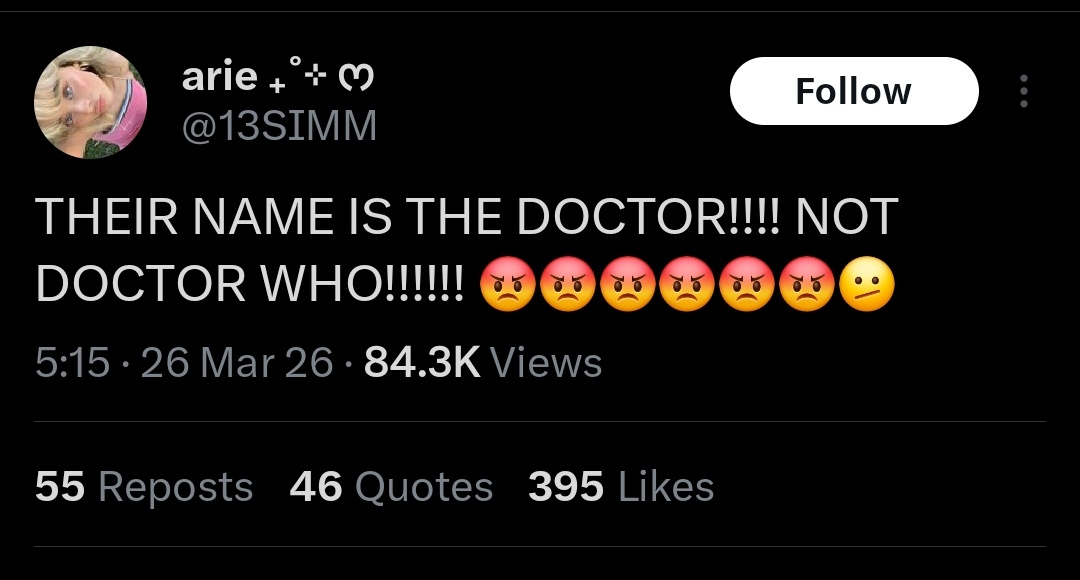Open the three-dot more options menu

pos(1022,91)
